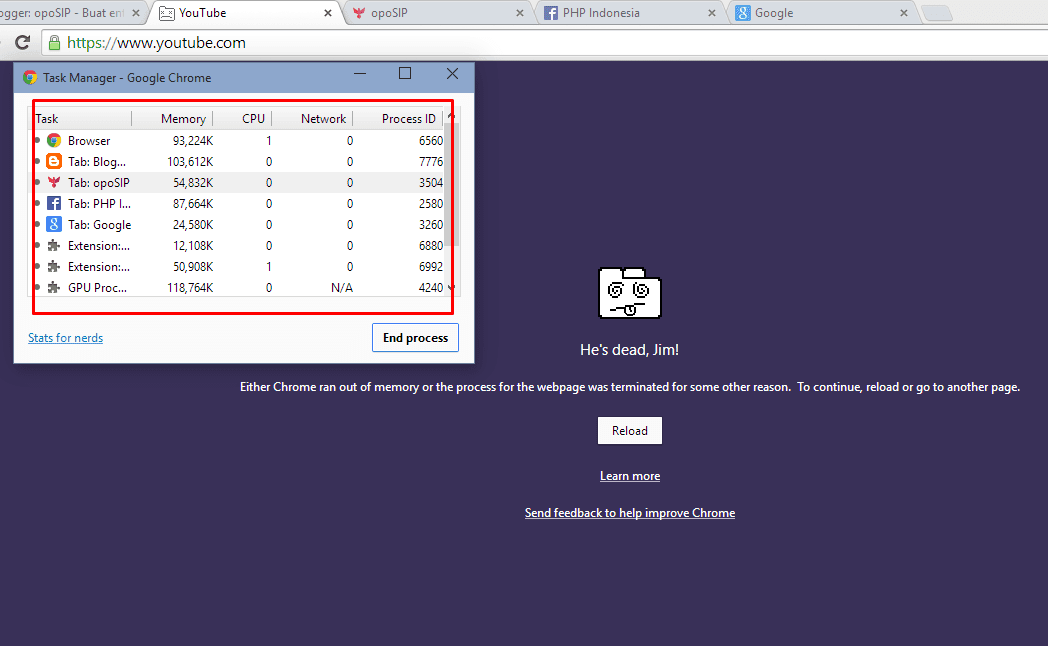This screenshot has height=646, width=1048.
Task: Click puzzle icon of 12,108K extension
Action: 54,245
